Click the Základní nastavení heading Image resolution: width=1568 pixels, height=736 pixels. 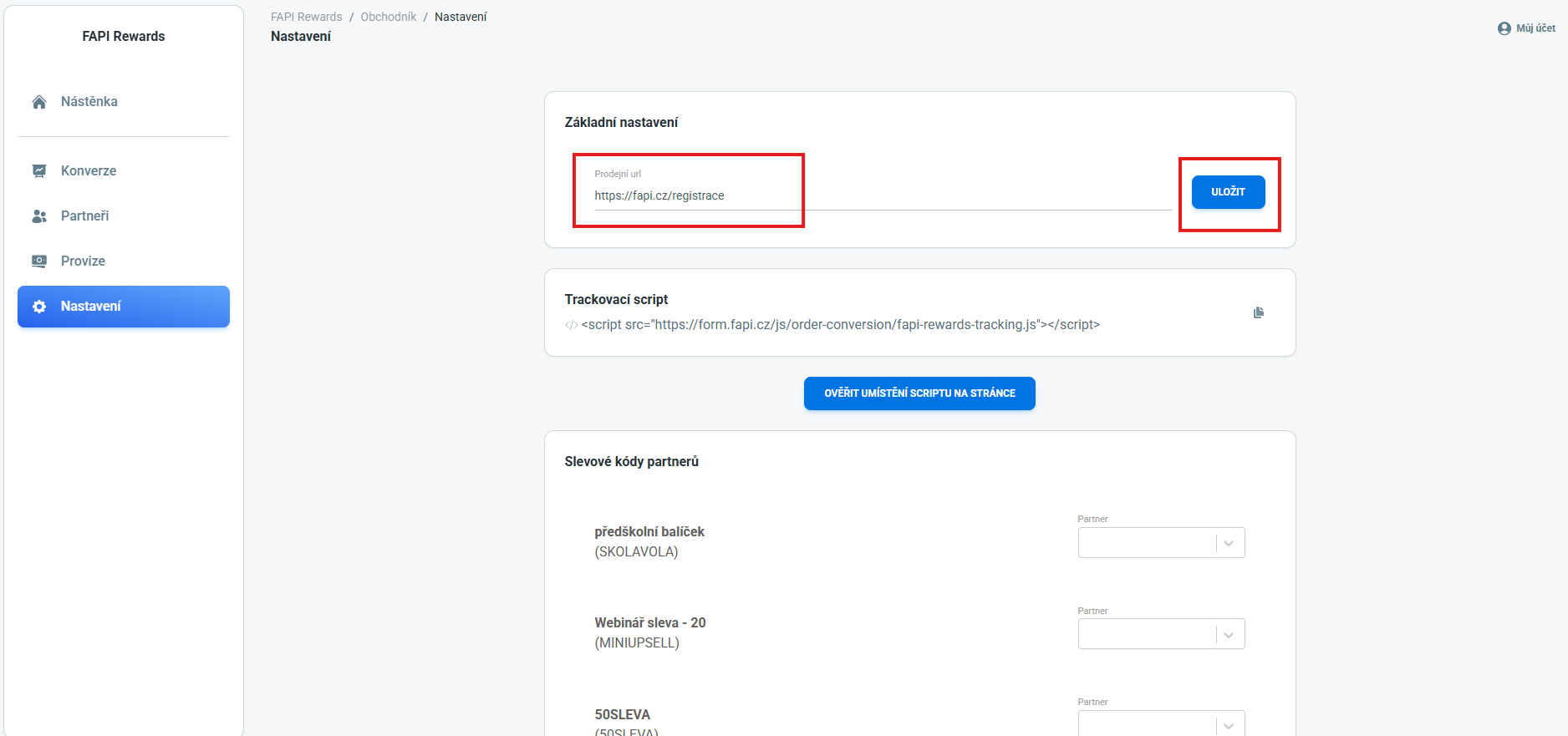621,123
